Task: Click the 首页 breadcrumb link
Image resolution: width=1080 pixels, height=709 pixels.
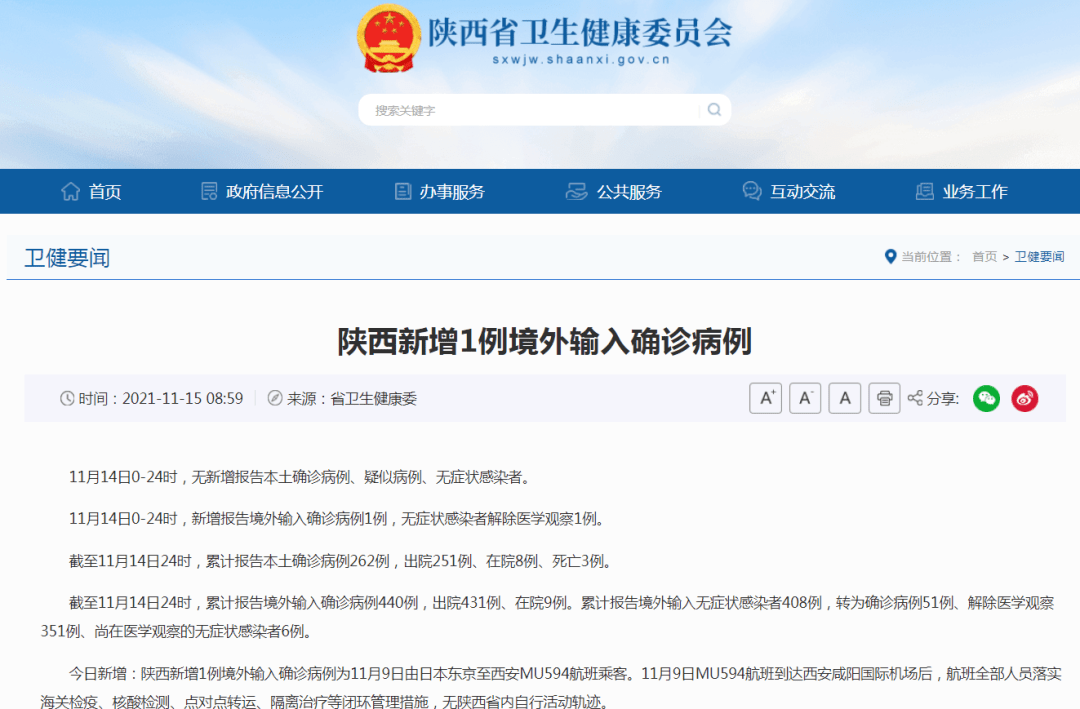Action: pyautogui.click(x=984, y=256)
